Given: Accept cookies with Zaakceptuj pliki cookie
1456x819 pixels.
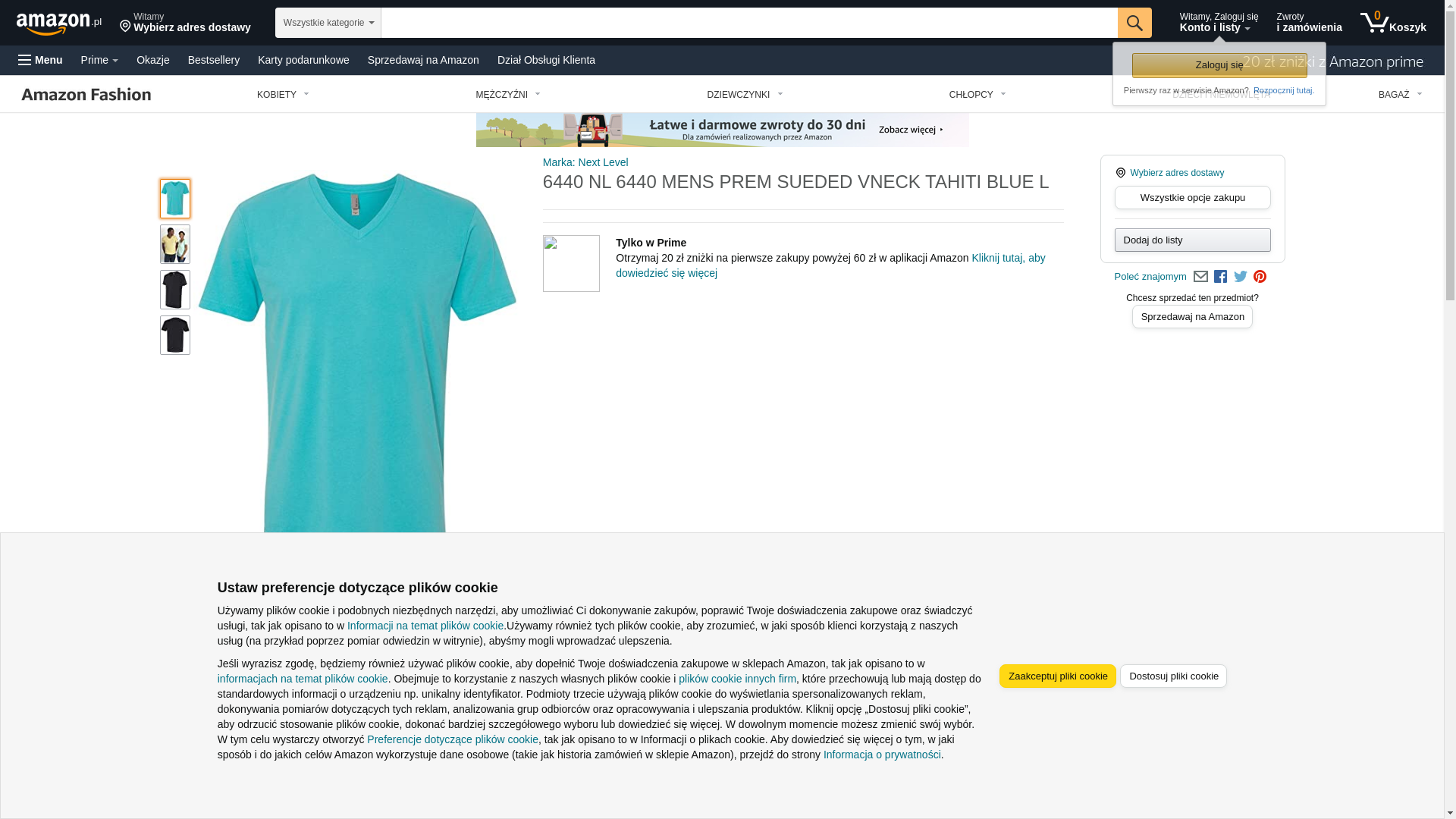Looking at the screenshot, I should [1058, 676].
